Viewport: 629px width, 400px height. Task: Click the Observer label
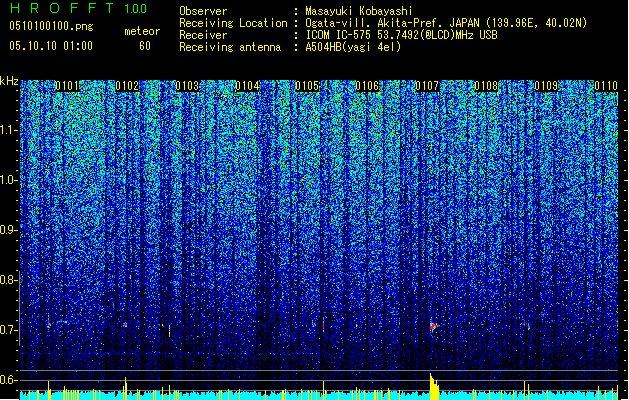point(203,11)
